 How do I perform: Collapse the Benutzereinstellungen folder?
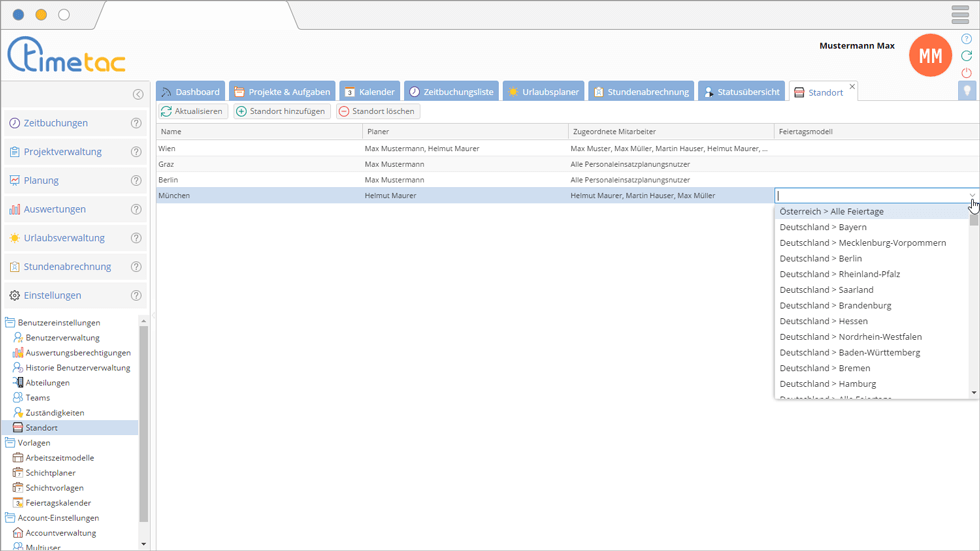point(10,323)
